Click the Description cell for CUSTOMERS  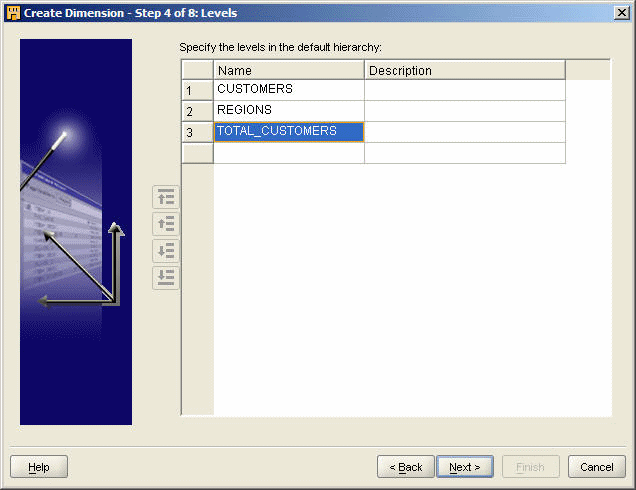click(464, 90)
